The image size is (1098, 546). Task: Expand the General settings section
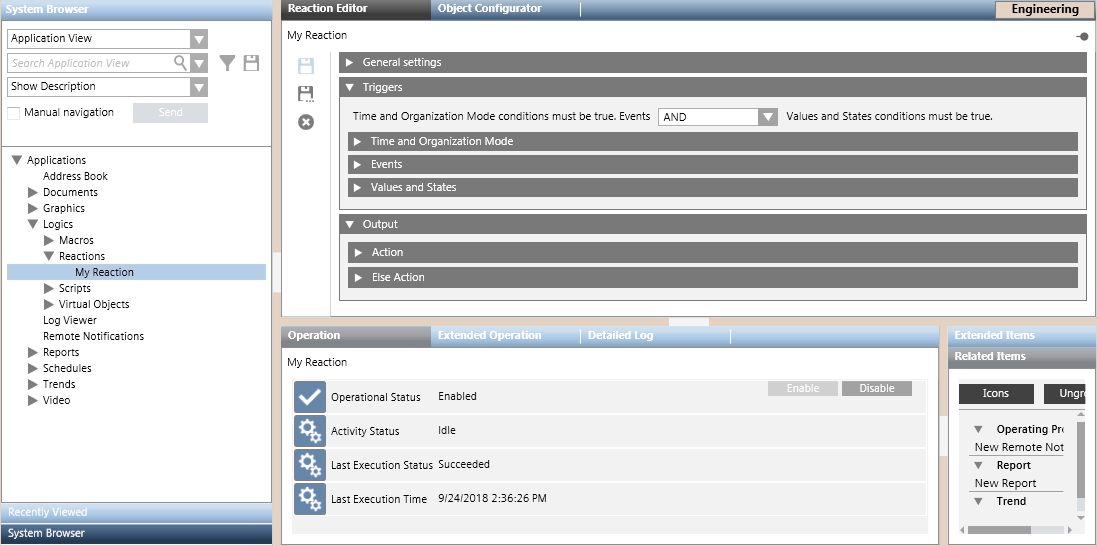click(350, 63)
